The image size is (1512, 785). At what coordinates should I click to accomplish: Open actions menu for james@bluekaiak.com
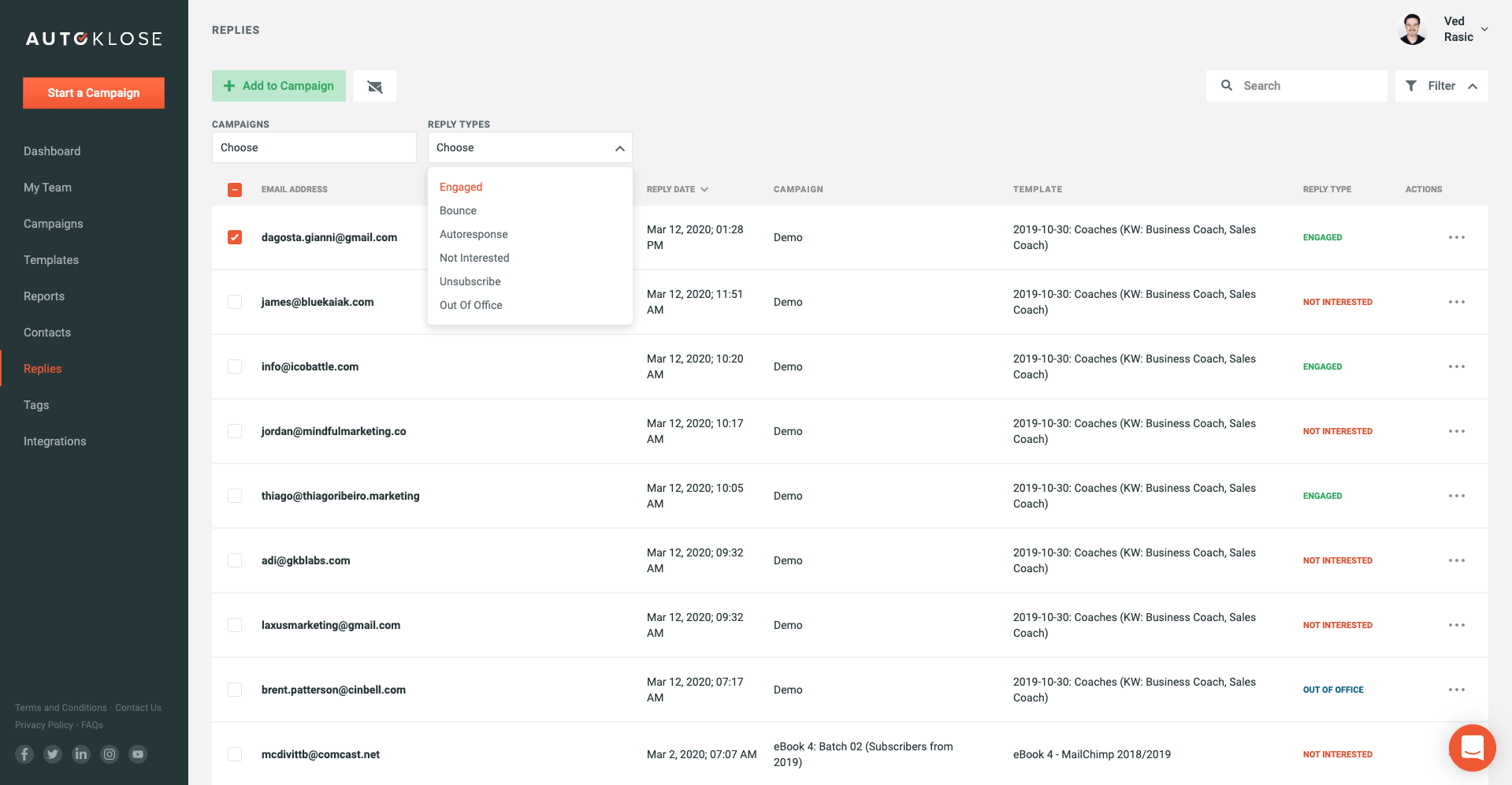click(x=1457, y=302)
